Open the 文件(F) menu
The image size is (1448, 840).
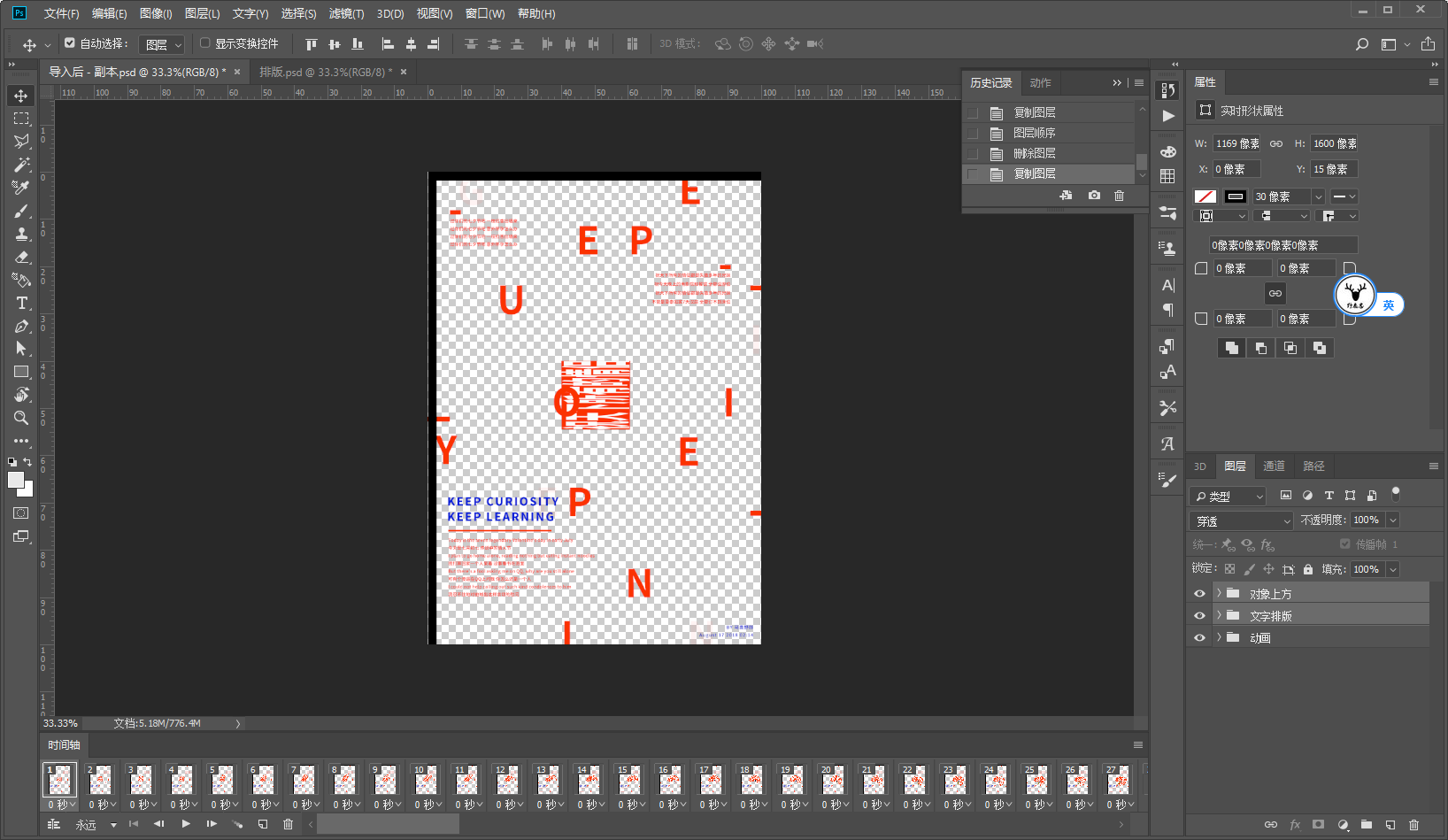point(61,13)
